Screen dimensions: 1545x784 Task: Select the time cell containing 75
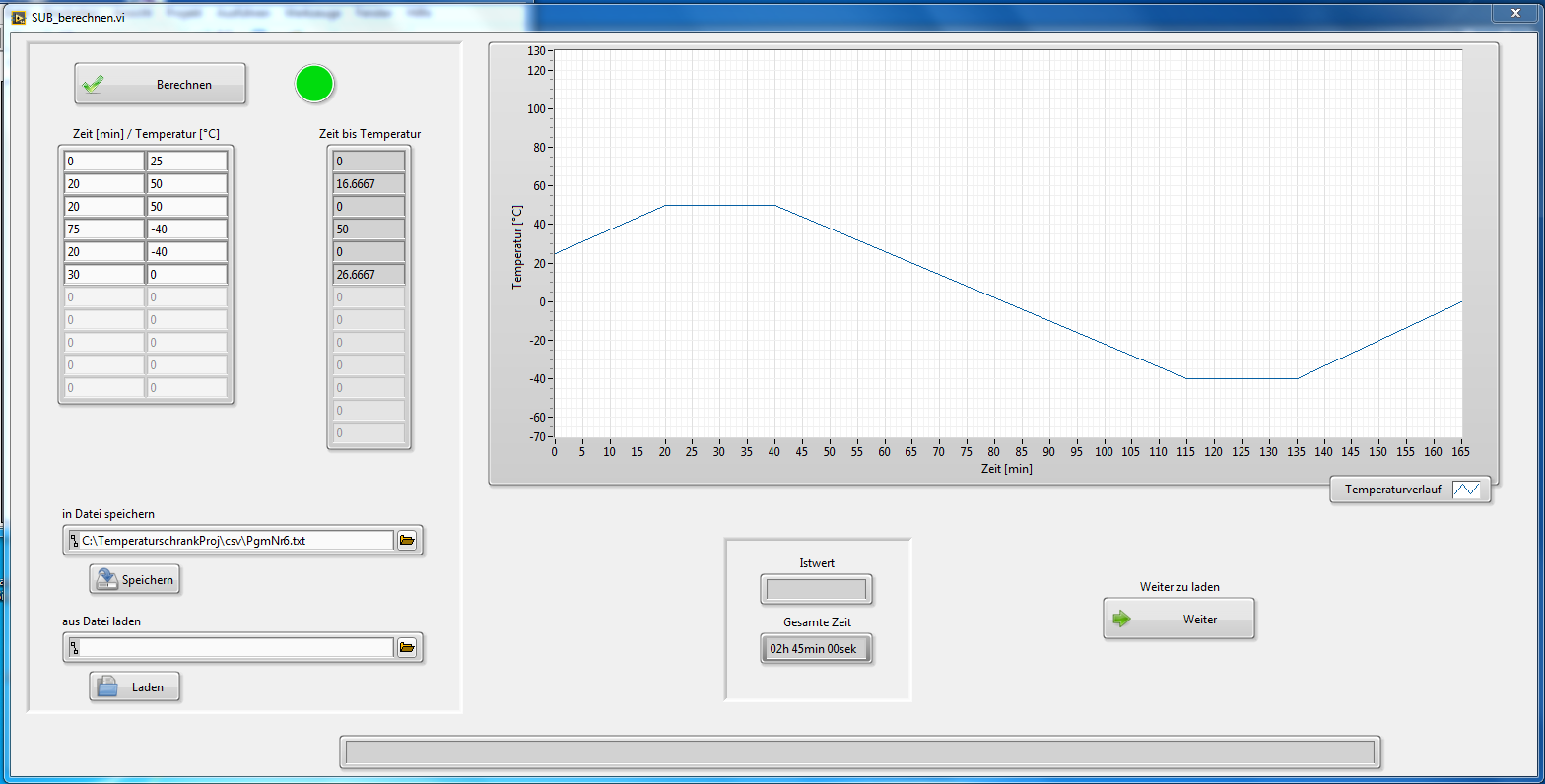tap(104, 229)
